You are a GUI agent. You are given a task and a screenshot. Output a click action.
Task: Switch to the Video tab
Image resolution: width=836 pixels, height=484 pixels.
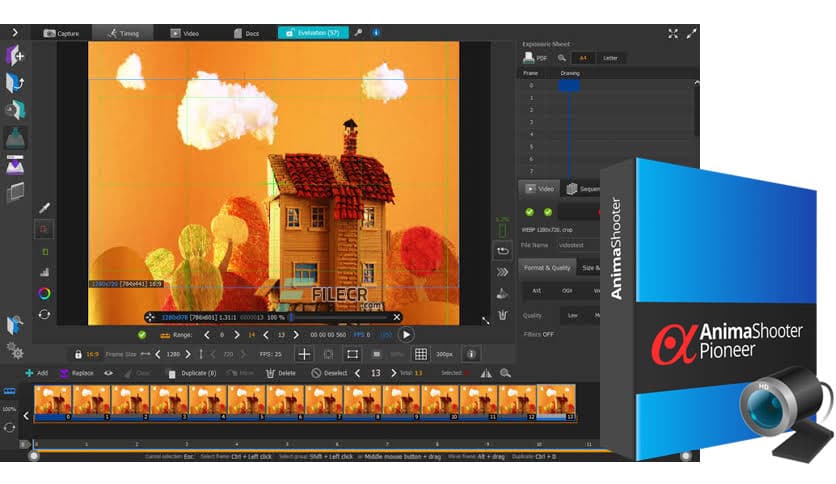click(x=184, y=33)
